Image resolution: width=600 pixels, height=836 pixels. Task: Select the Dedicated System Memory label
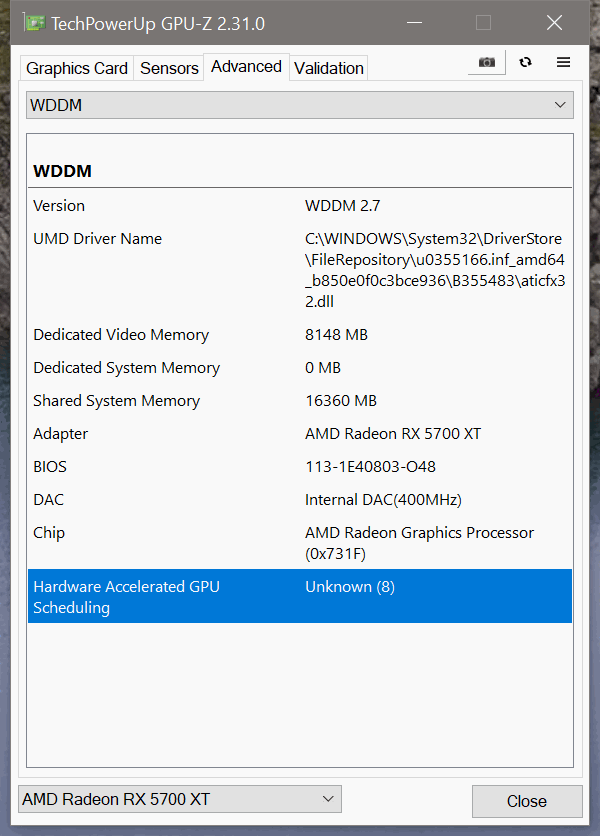[126, 368]
